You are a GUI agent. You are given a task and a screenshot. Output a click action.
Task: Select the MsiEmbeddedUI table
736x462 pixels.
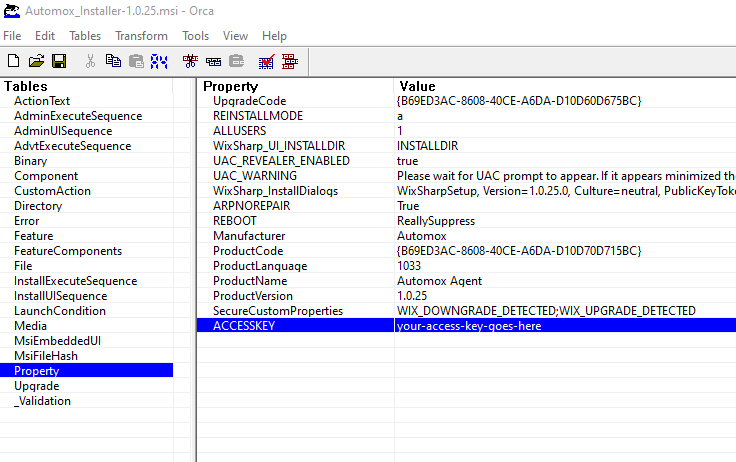pyautogui.click(x=57, y=341)
